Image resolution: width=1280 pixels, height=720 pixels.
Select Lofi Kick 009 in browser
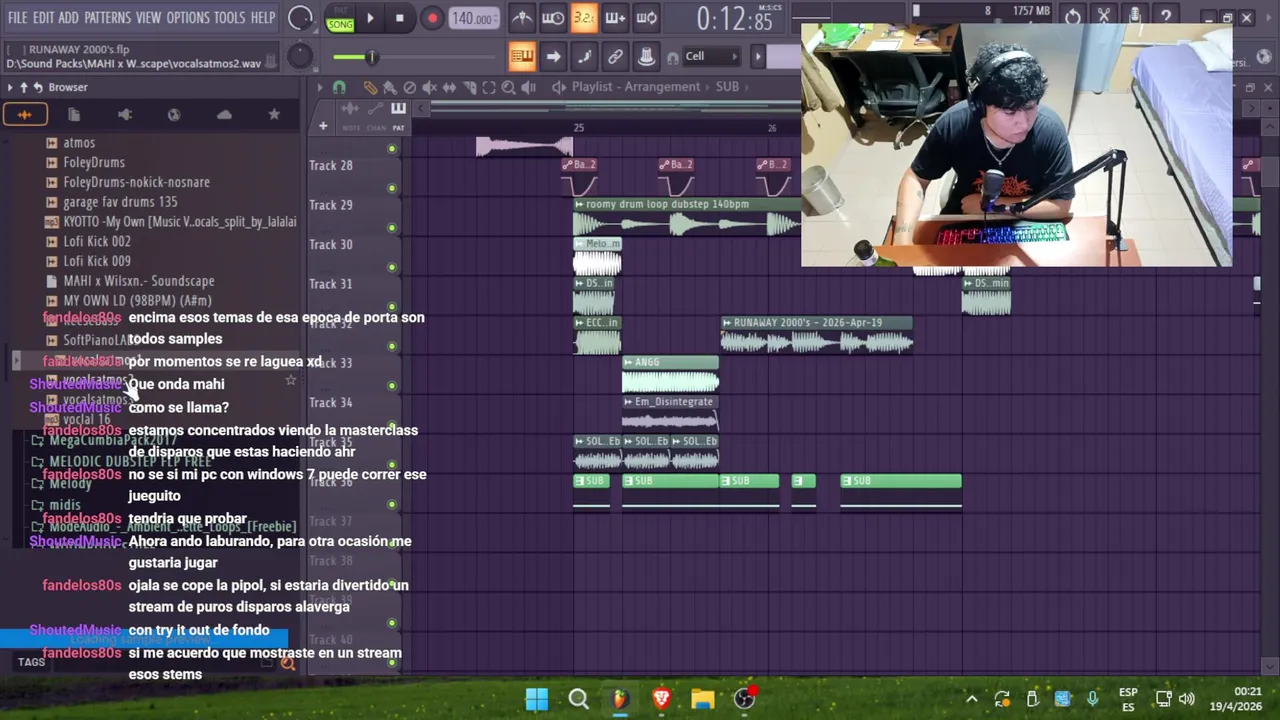96,261
